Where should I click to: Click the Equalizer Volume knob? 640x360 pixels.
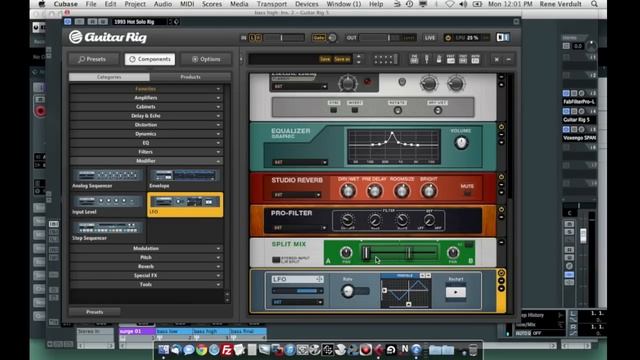tap(461, 143)
